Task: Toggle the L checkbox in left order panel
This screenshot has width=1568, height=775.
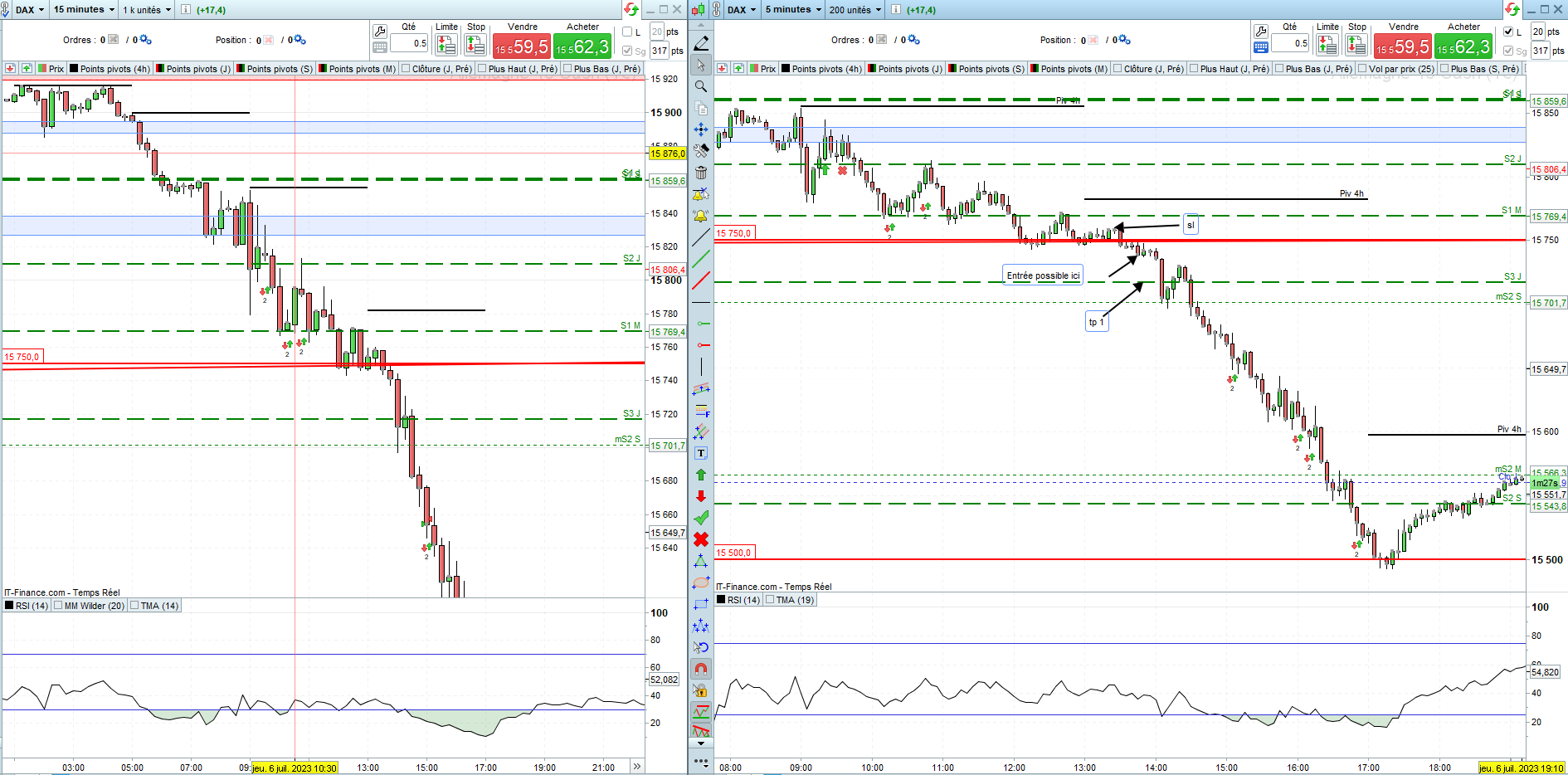Action: pyautogui.click(x=627, y=32)
